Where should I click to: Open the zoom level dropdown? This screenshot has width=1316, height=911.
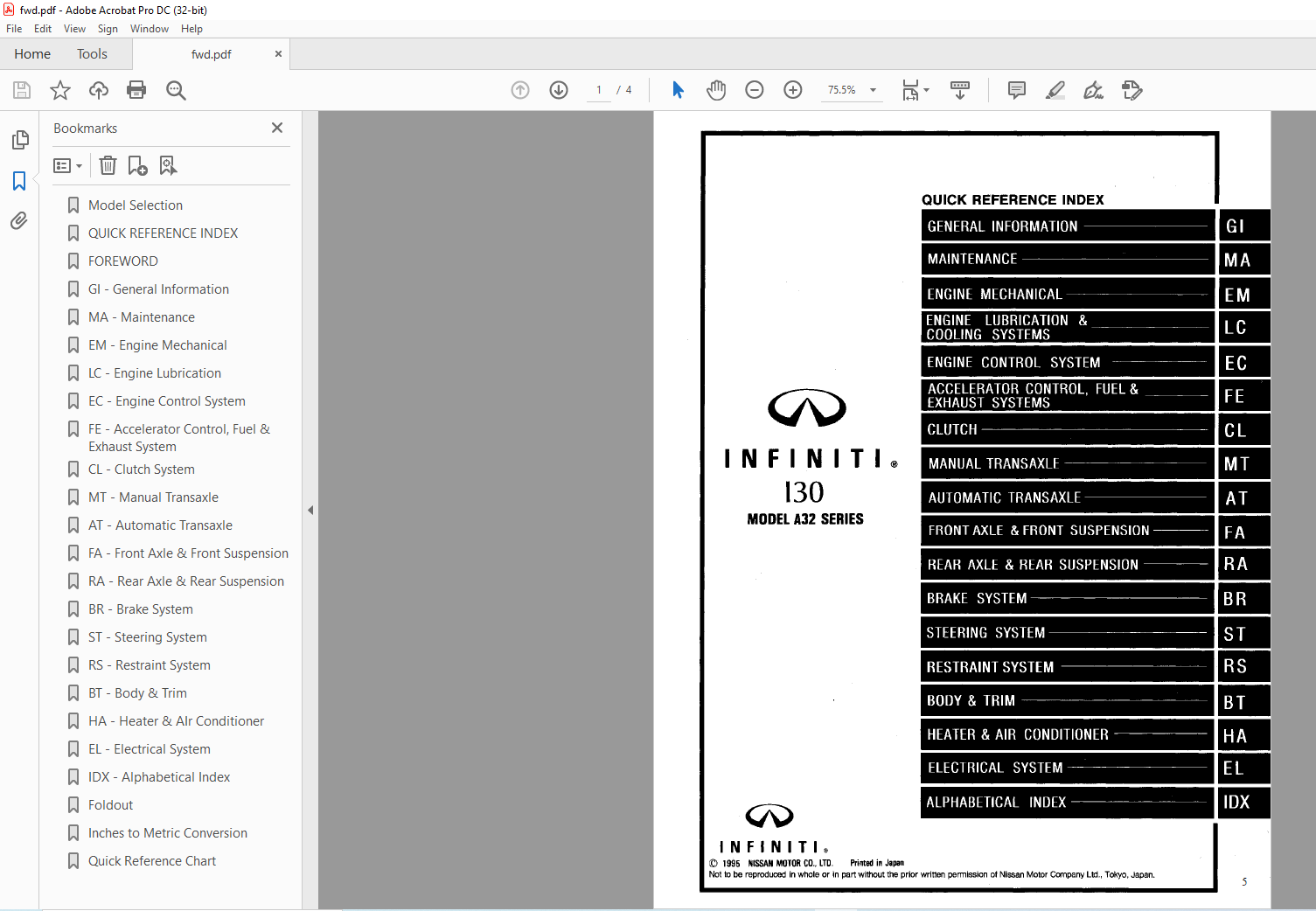click(873, 90)
